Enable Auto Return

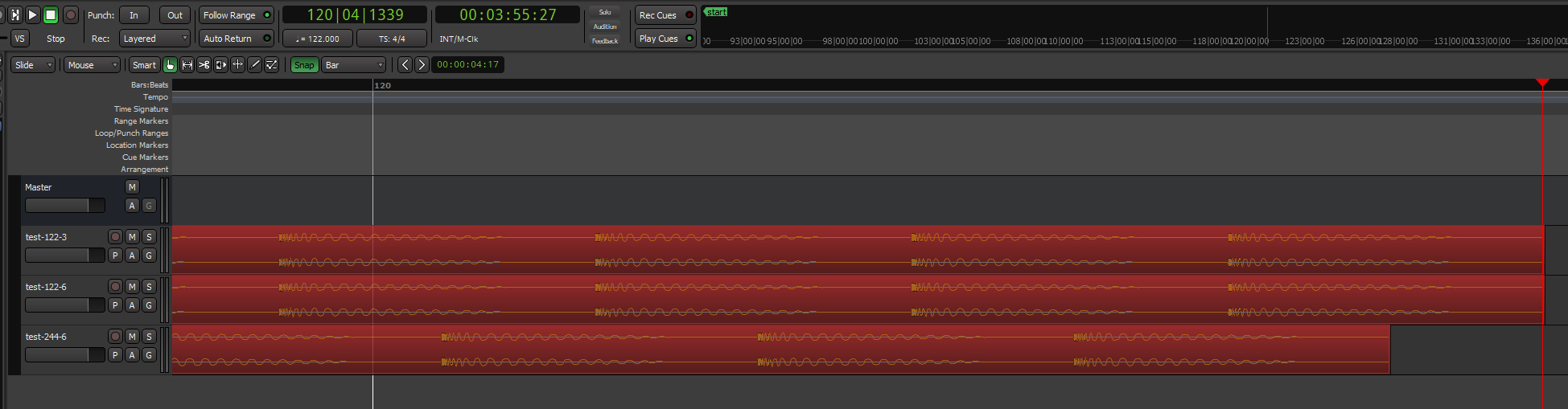[x=236, y=39]
